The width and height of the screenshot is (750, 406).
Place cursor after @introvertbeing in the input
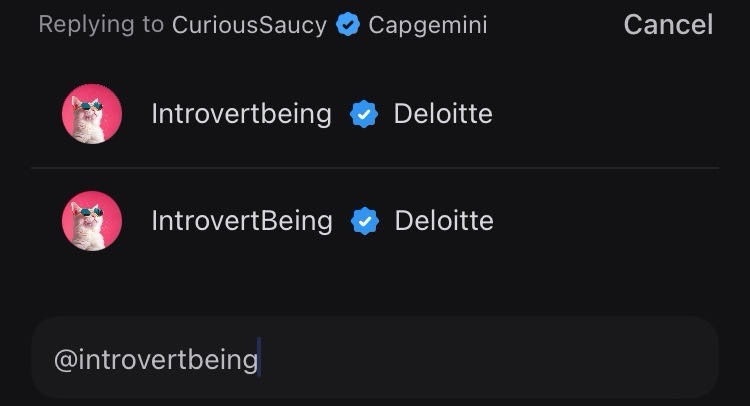pos(259,359)
